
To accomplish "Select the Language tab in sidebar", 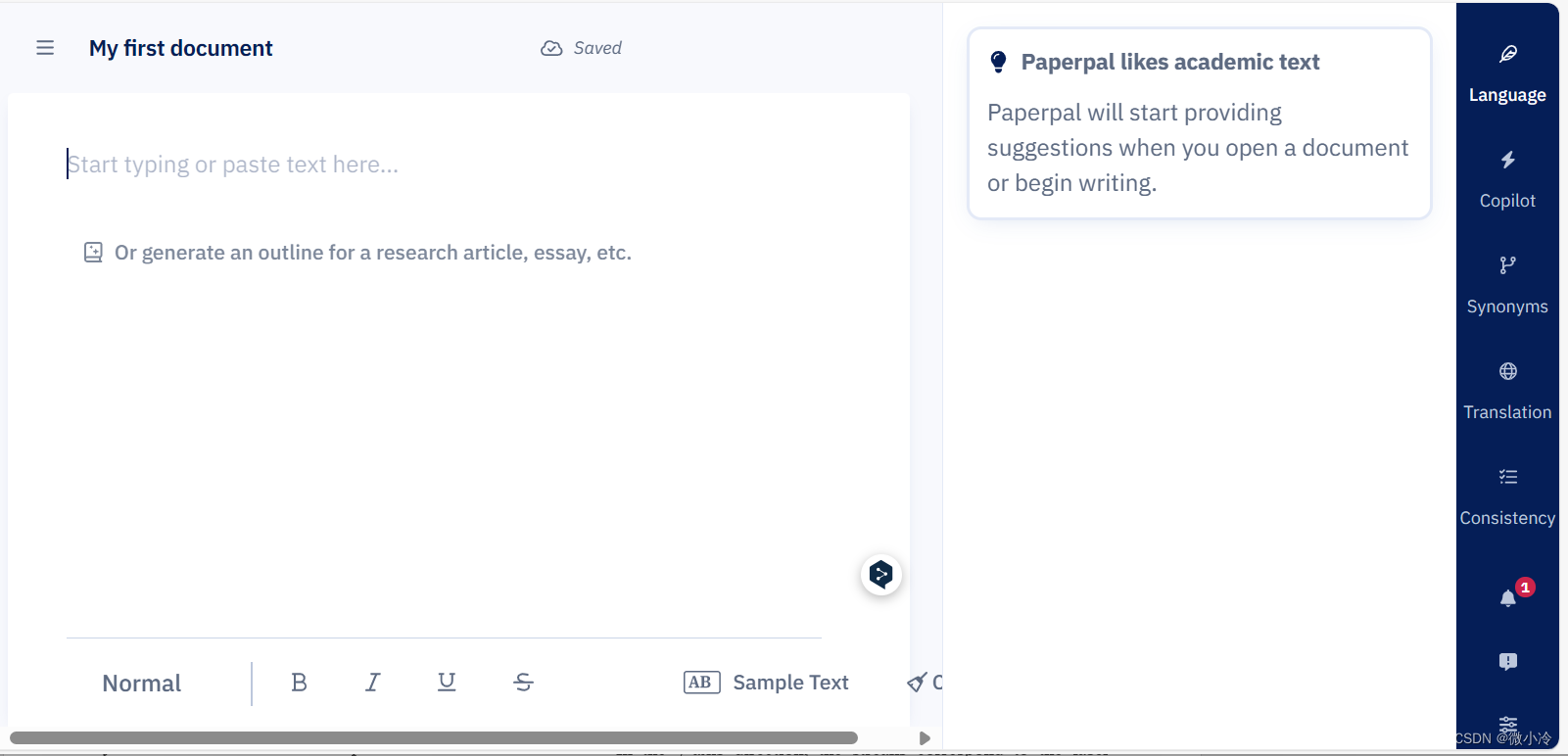I will 1507,73.
